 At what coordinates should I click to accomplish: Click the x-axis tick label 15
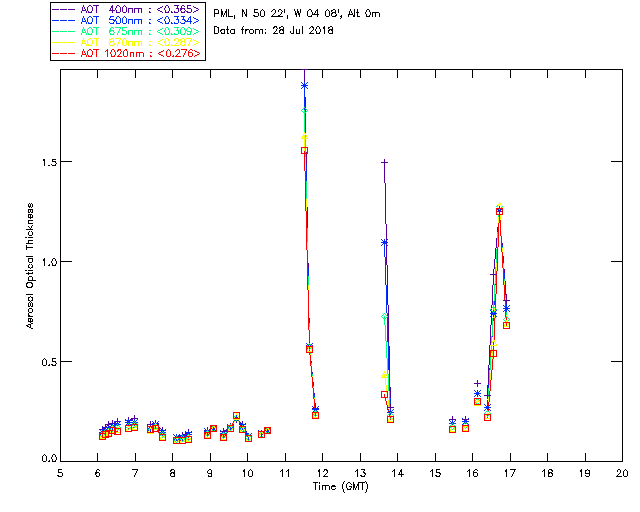click(435, 473)
